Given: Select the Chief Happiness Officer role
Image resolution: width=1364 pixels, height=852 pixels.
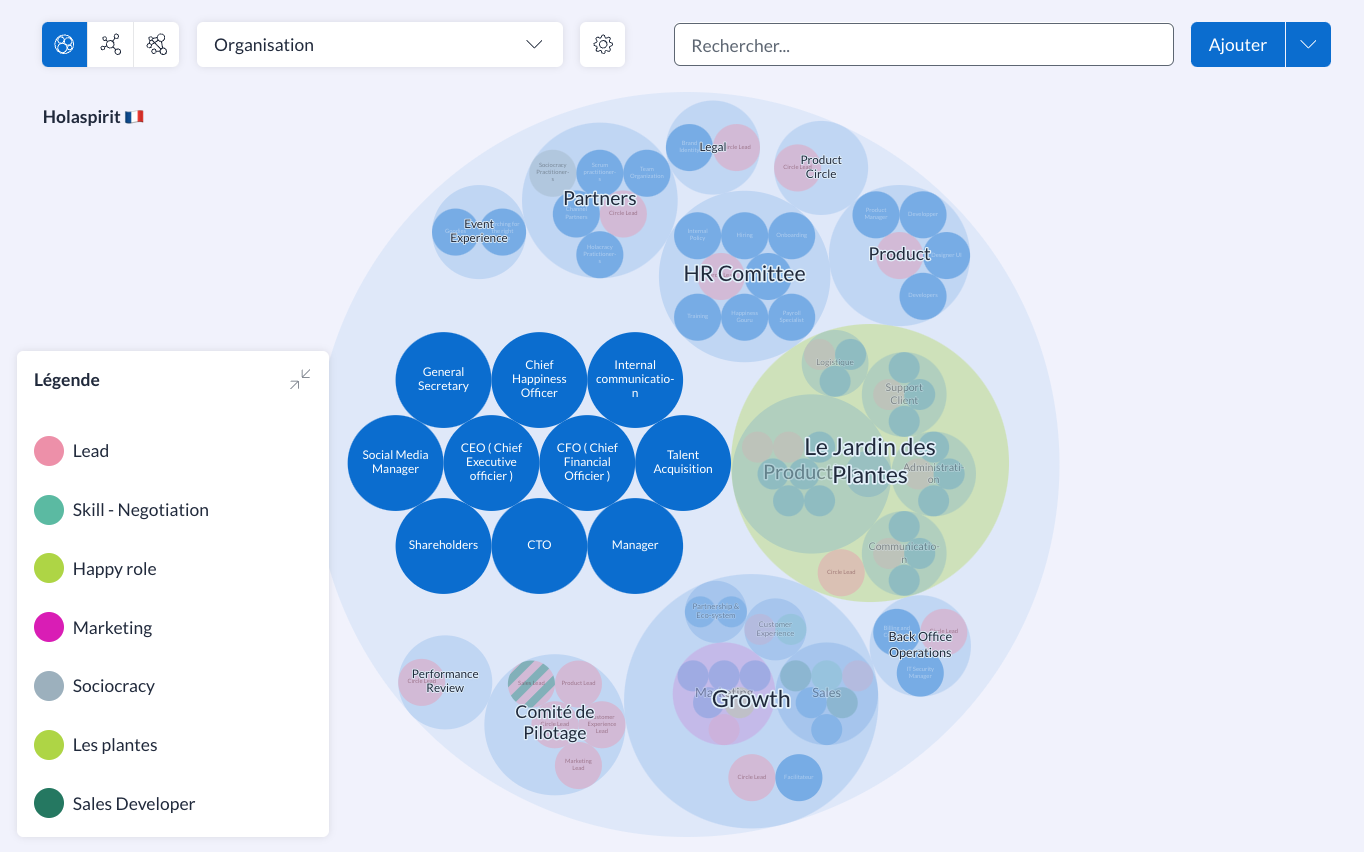Looking at the screenshot, I should [x=539, y=379].
